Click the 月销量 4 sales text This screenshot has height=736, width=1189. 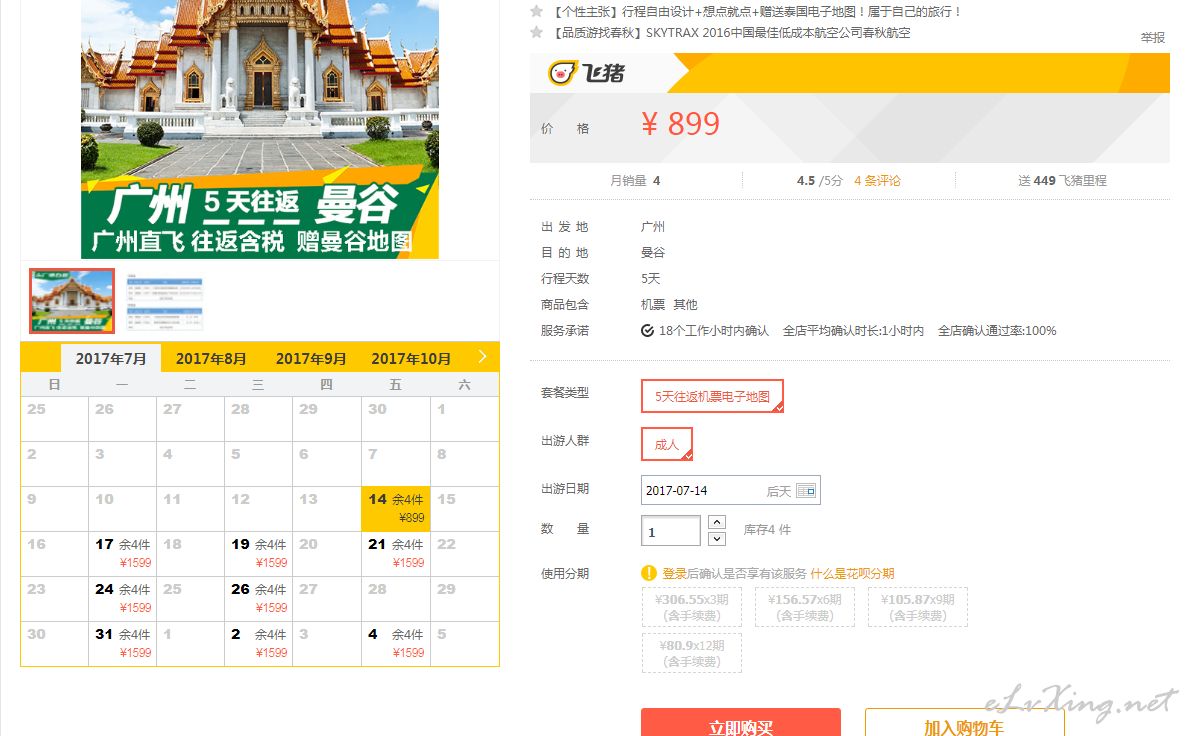coord(635,180)
